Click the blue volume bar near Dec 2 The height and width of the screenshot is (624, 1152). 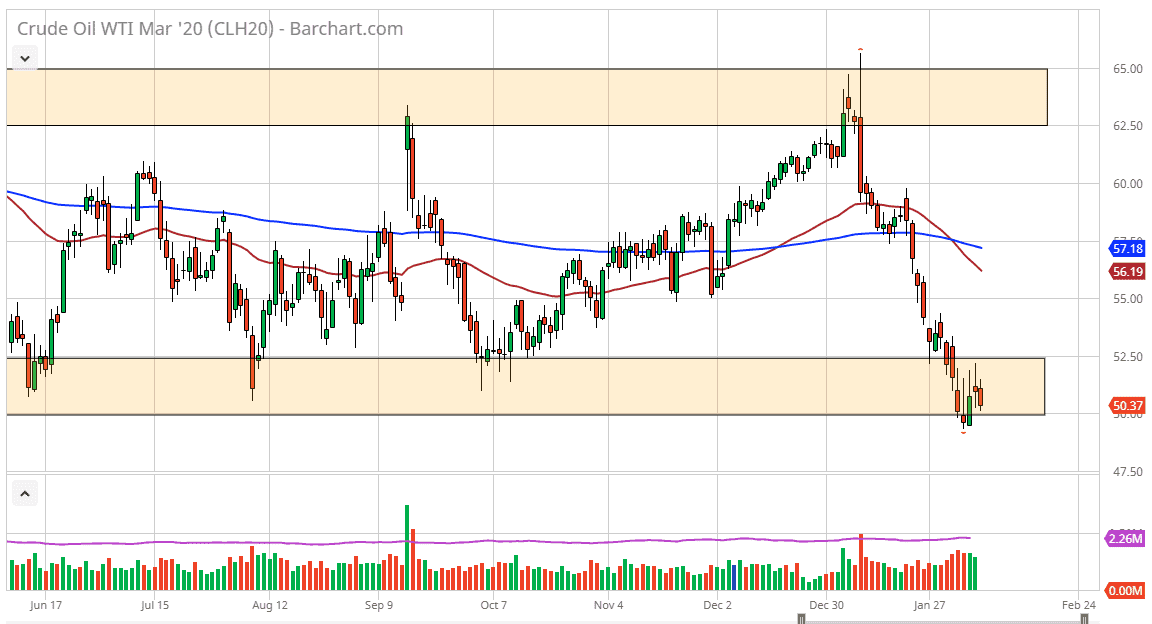[734, 577]
